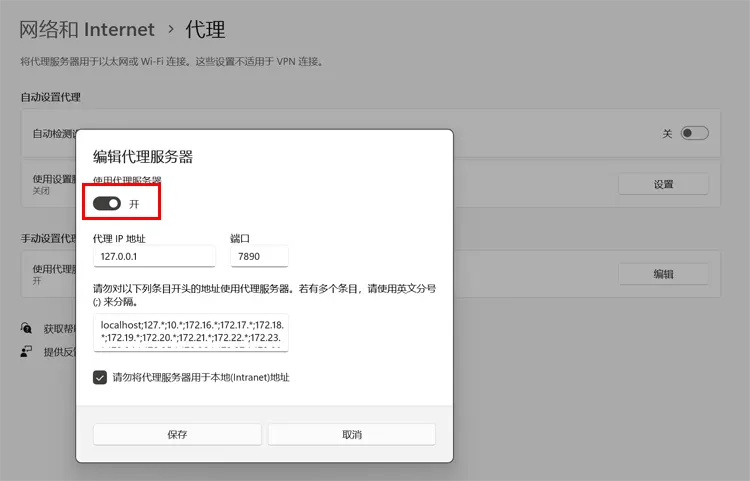The height and width of the screenshot is (481, 750).
Task: Click the 编辑代理服务器 dialog title
Action: (x=143, y=157)
